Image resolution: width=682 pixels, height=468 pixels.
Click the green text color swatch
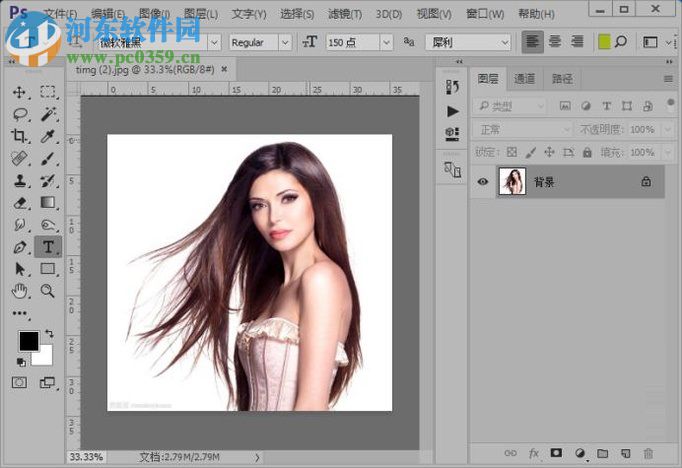(x=603, y=42)
